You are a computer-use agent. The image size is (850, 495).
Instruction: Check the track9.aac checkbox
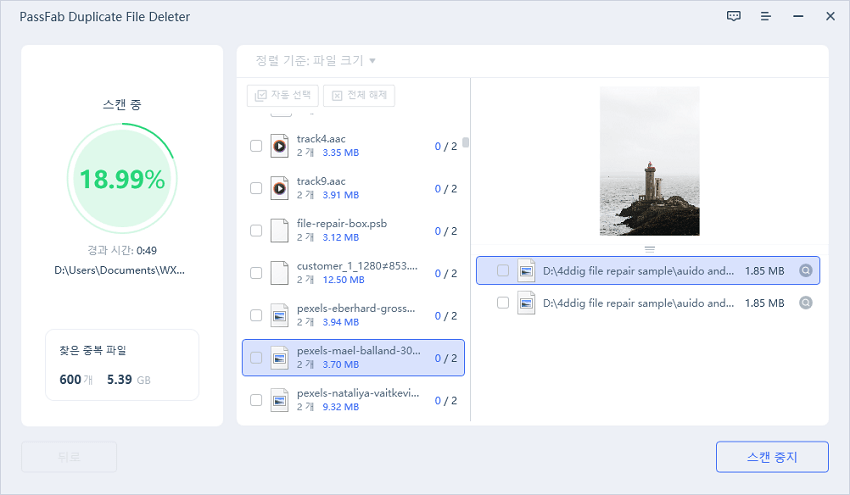(256, 188)
